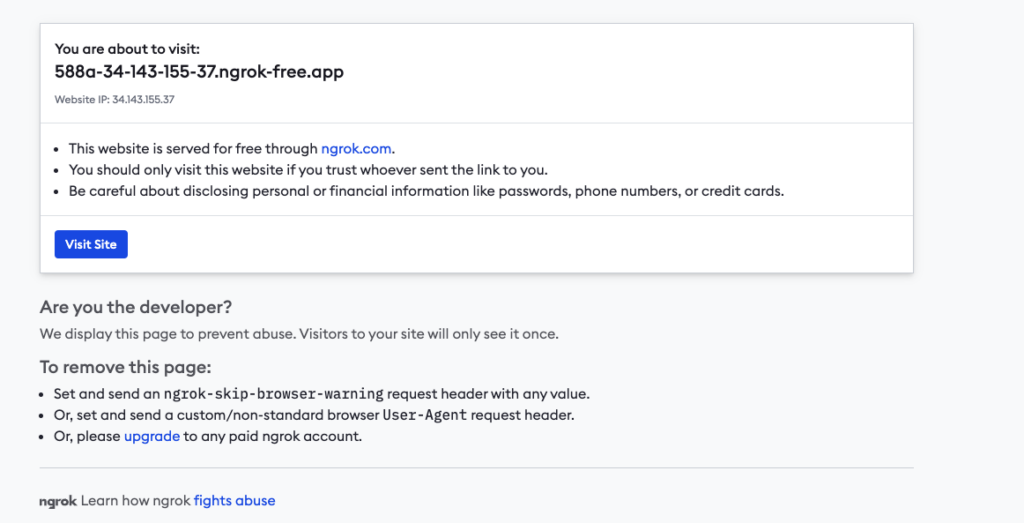Click the ngrok-skip-browser-warning code text
Screen dimensions: 1024x523
tap(273, 394)
